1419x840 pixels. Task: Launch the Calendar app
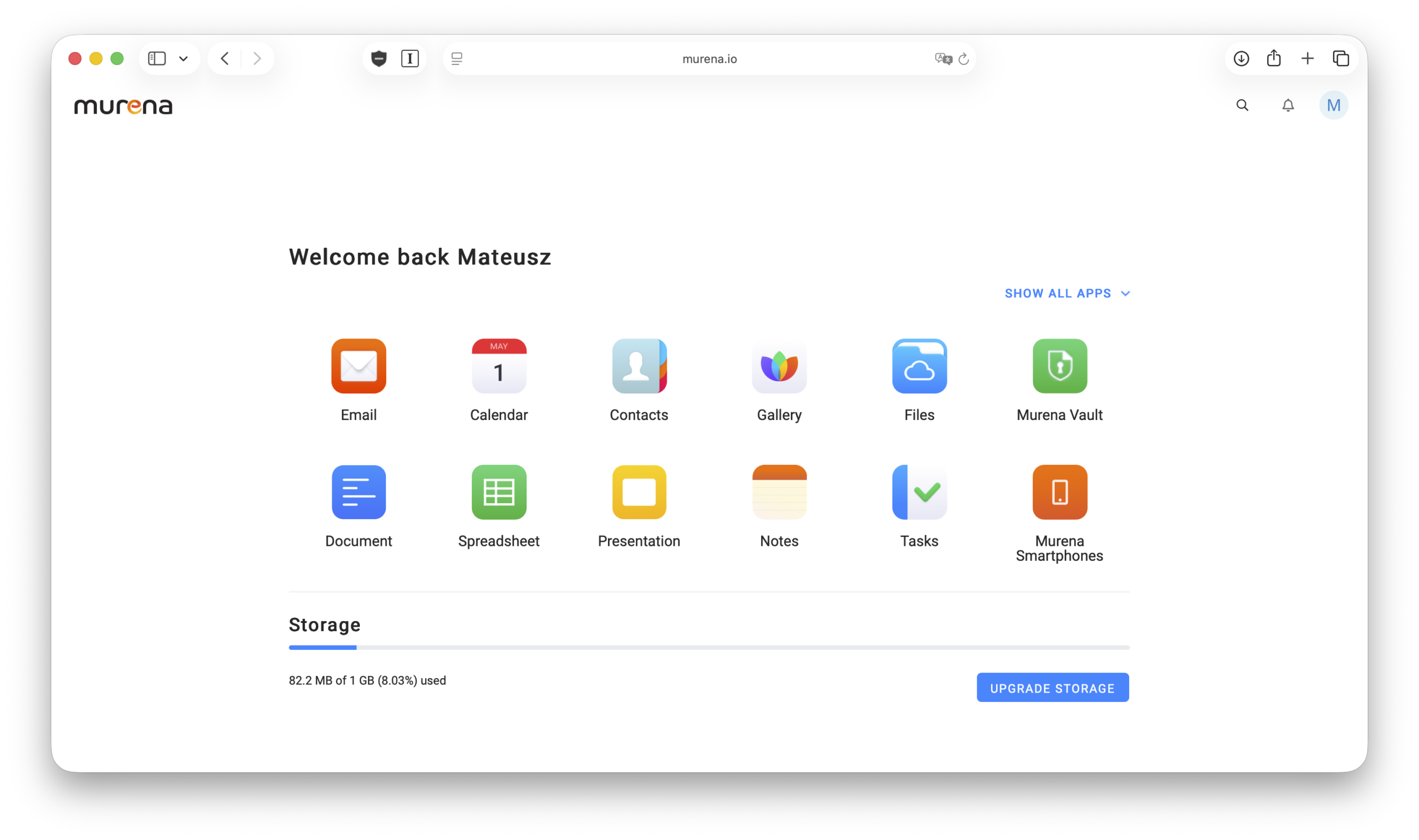[498, 366]
